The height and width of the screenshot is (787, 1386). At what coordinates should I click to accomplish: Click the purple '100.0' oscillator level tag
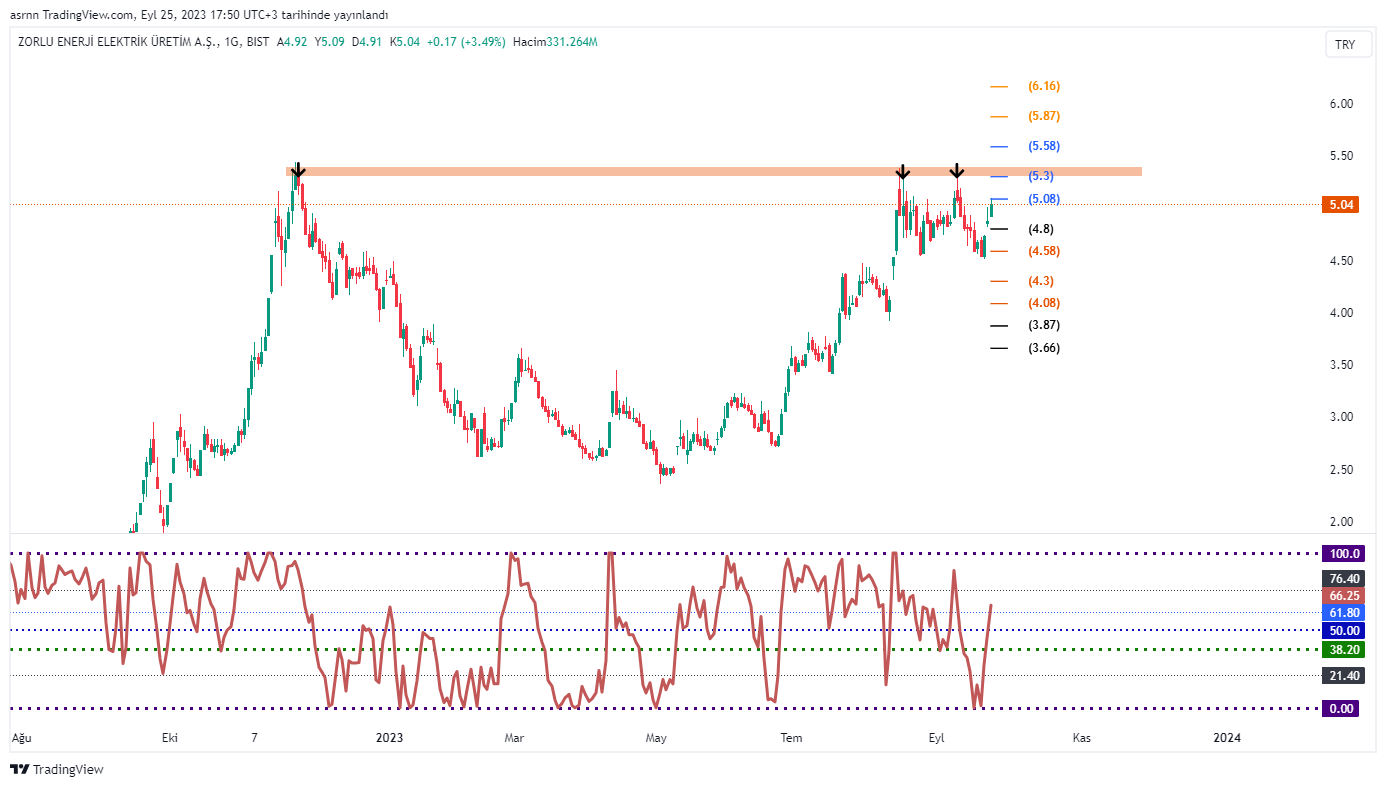[x=1342, y=553]
